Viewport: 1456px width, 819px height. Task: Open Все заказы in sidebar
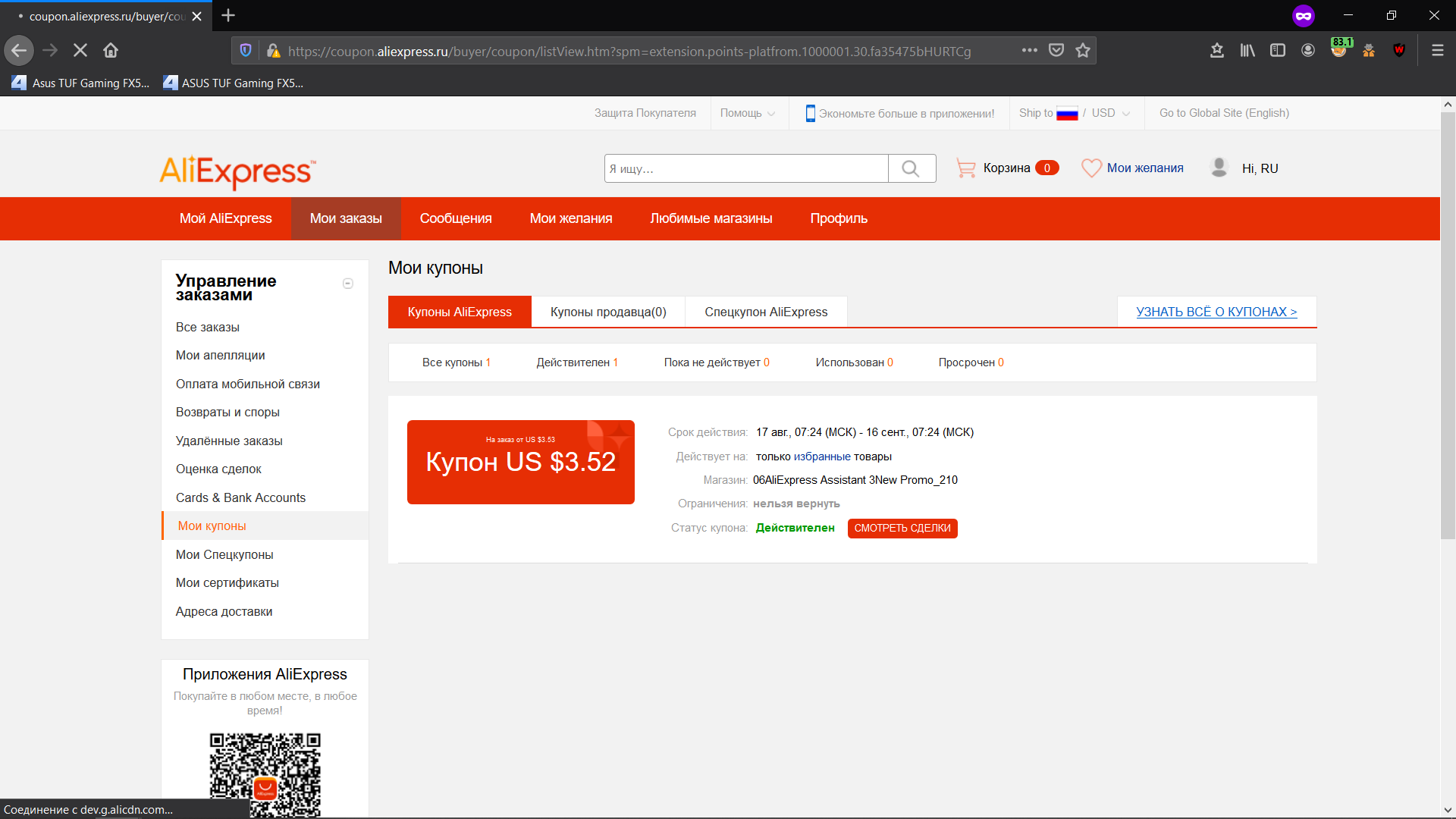(x=208, y=327)
